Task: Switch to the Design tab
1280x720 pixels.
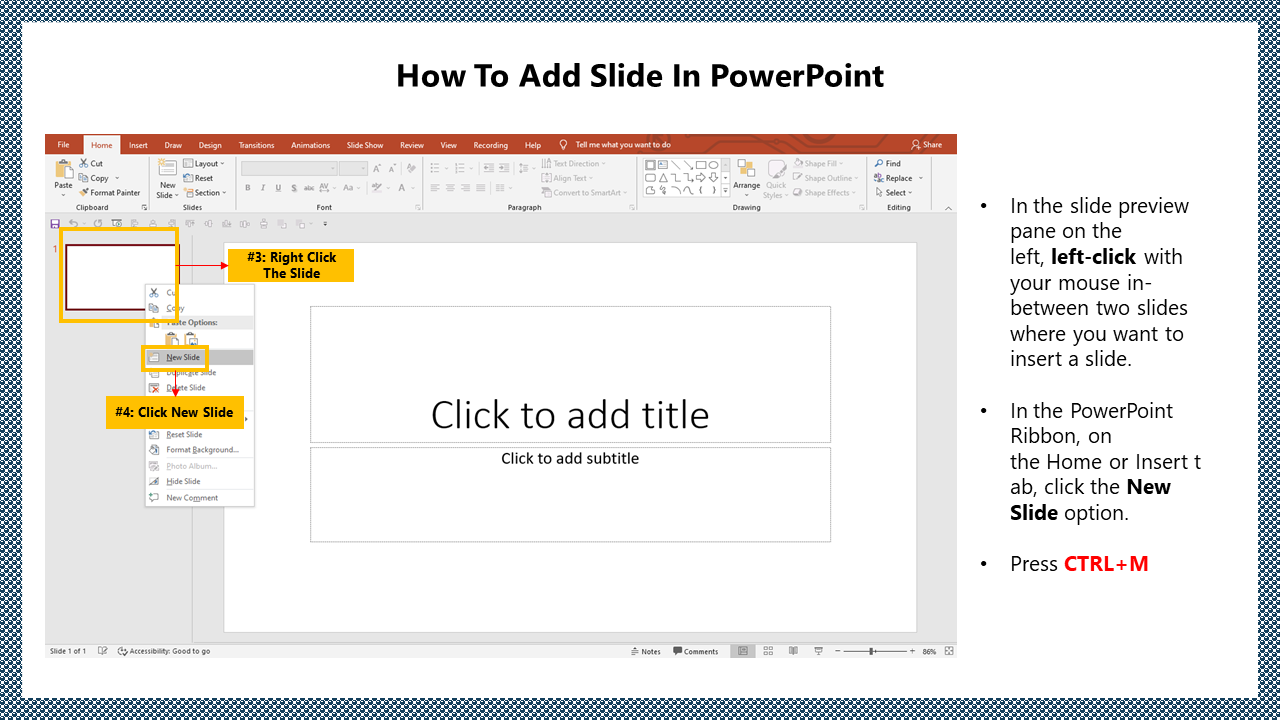Action: pyautogui.click(x=210, y=145)
